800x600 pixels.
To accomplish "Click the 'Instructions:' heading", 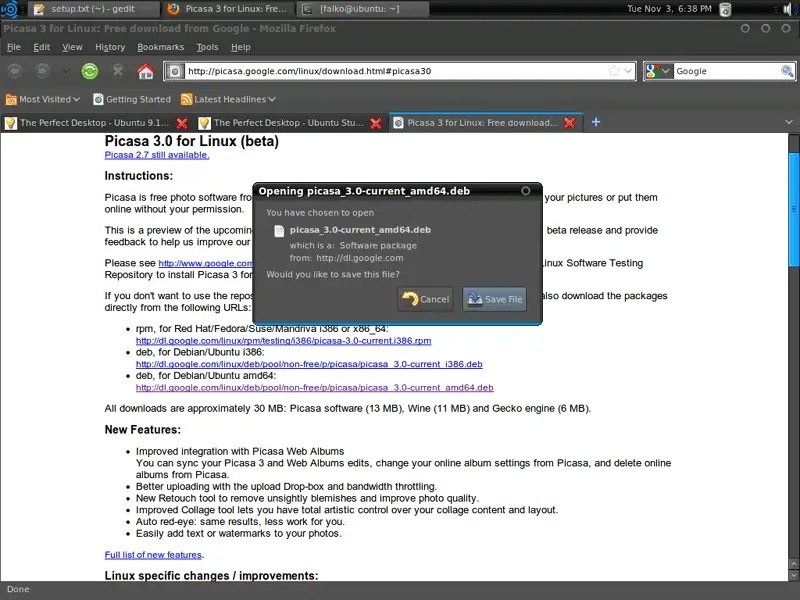I will pos(139,176).
